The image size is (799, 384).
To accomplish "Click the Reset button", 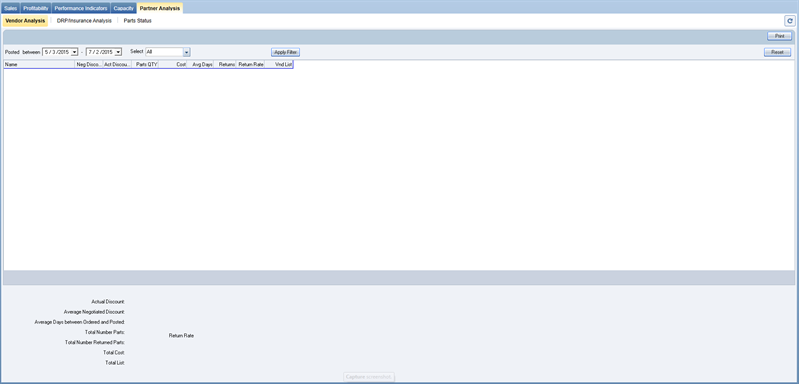I will pos(777,52).
